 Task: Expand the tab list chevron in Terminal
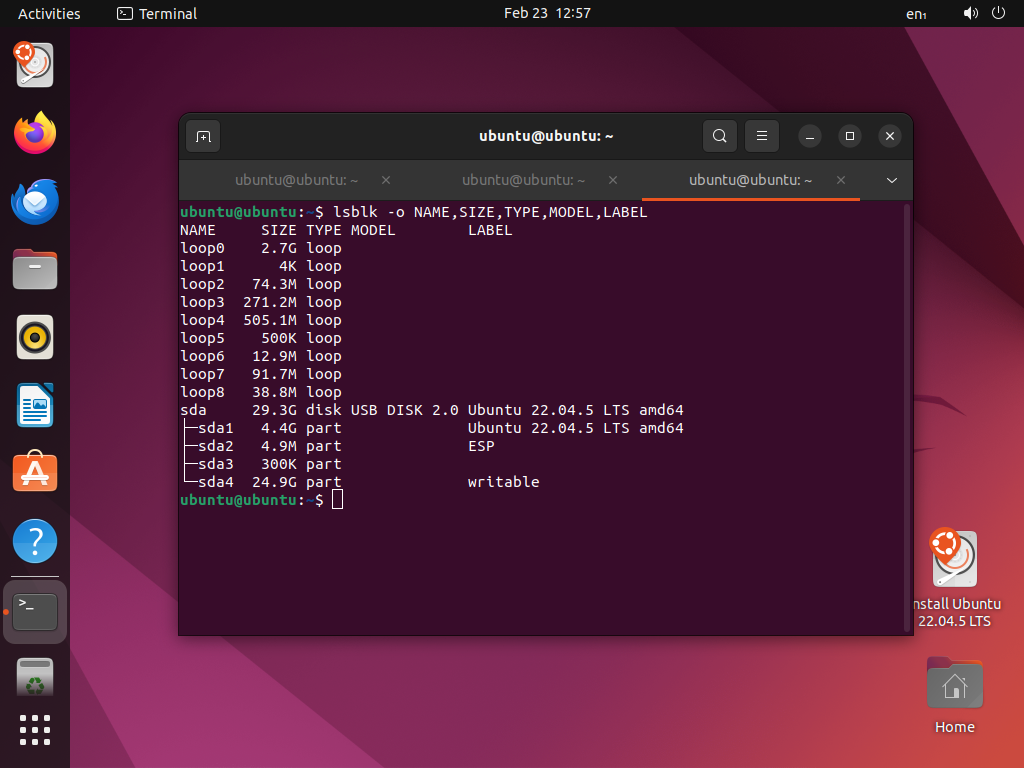[x=890, y=181]
